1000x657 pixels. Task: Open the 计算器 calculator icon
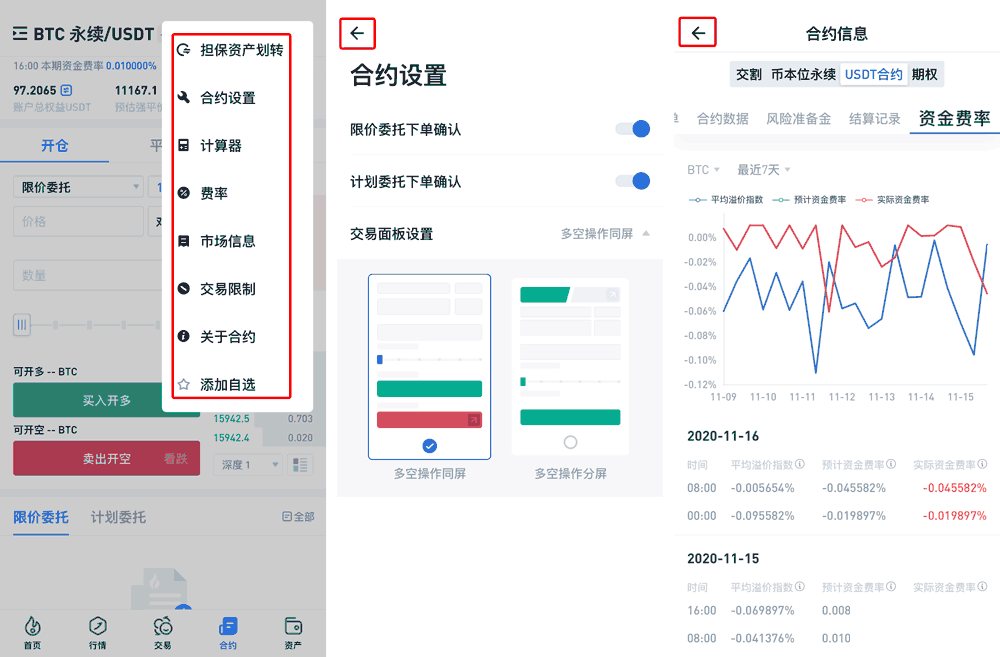coord(183,146)
